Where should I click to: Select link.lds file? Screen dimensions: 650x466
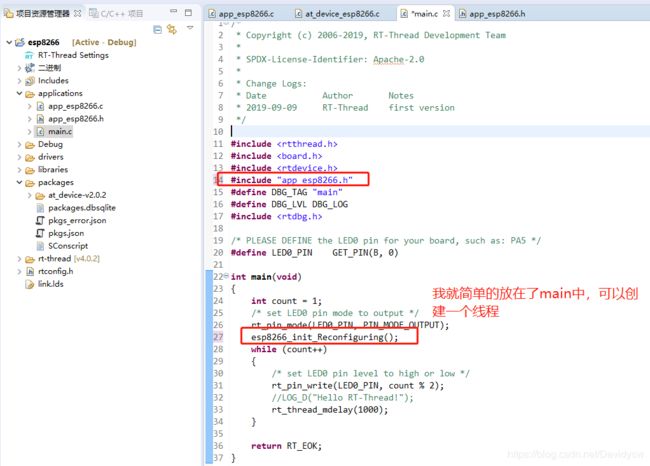point(51,284)
